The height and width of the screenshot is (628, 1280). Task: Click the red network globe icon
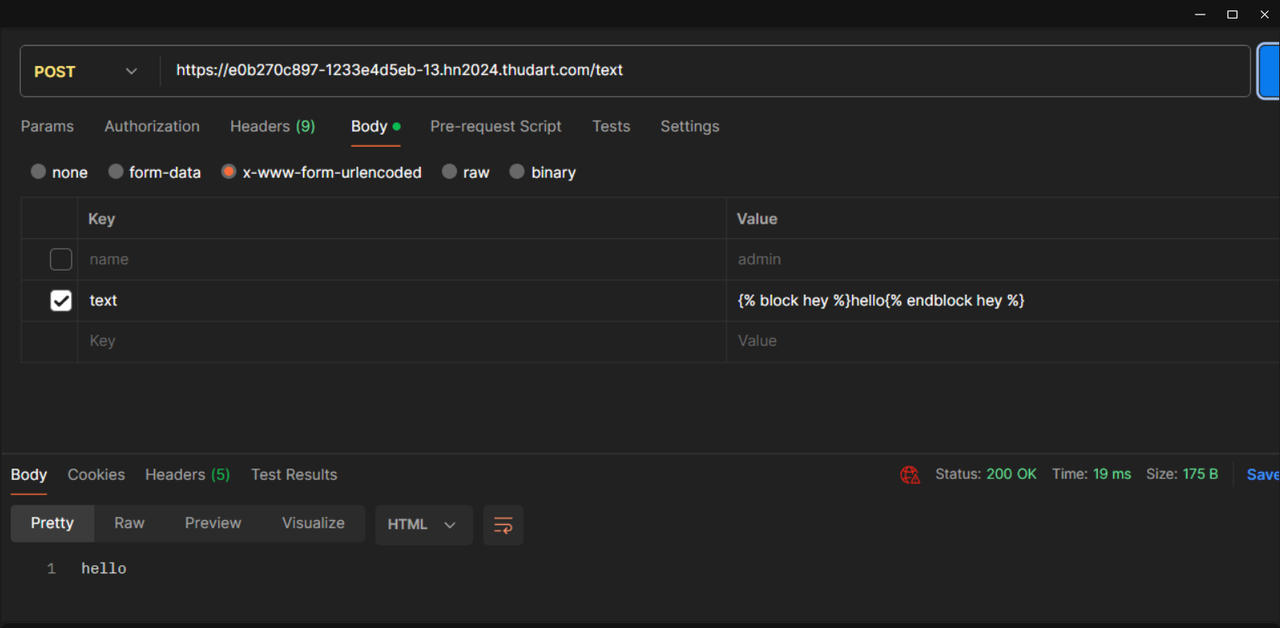pyautogui.click(x=910, y=475)
